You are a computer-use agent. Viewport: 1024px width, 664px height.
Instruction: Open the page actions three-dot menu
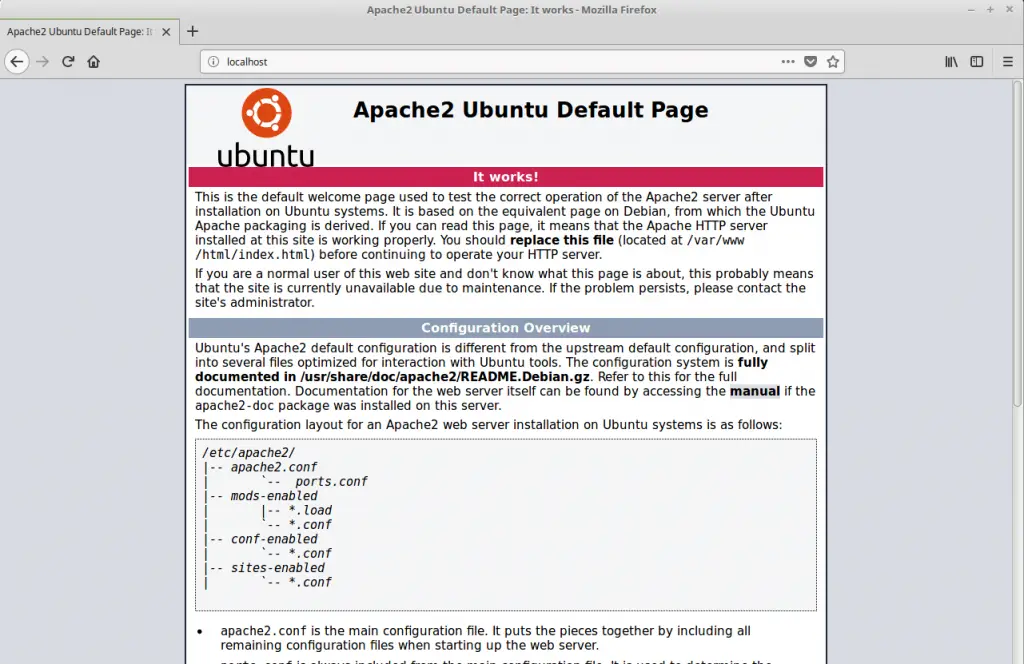[788, 61]
